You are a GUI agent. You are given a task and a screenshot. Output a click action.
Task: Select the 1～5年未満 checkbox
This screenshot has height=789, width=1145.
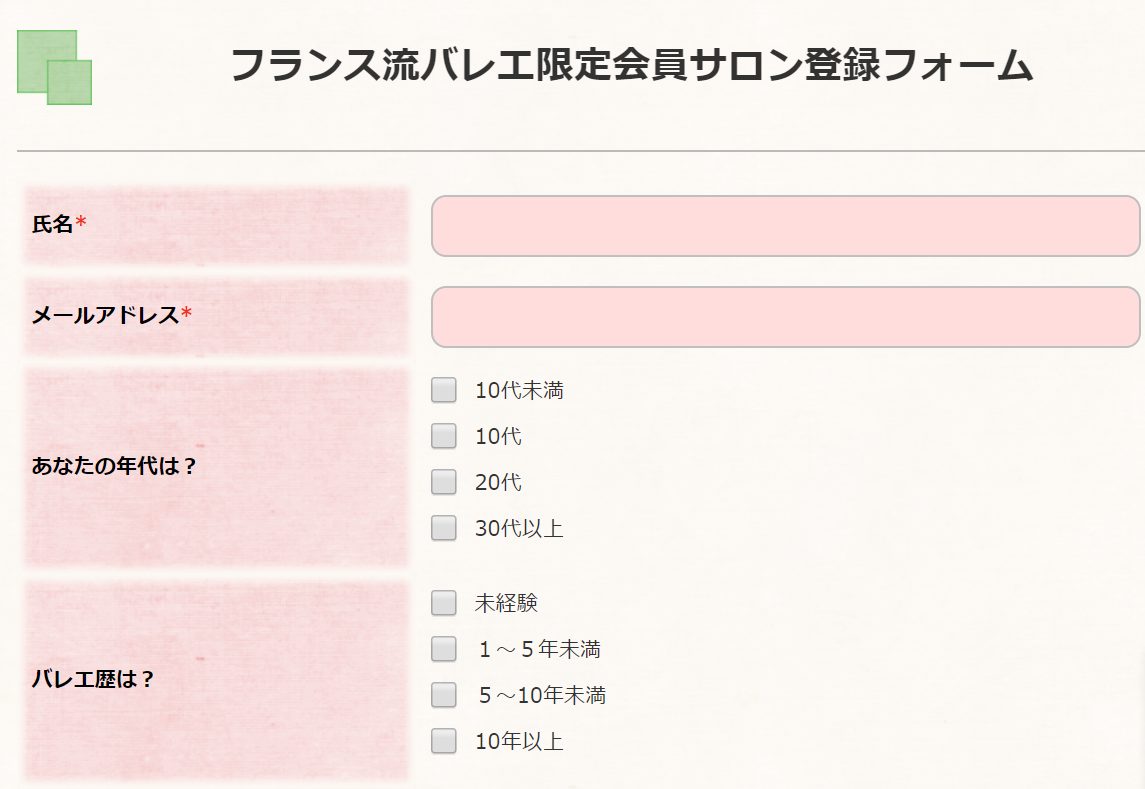click(443, 649)
